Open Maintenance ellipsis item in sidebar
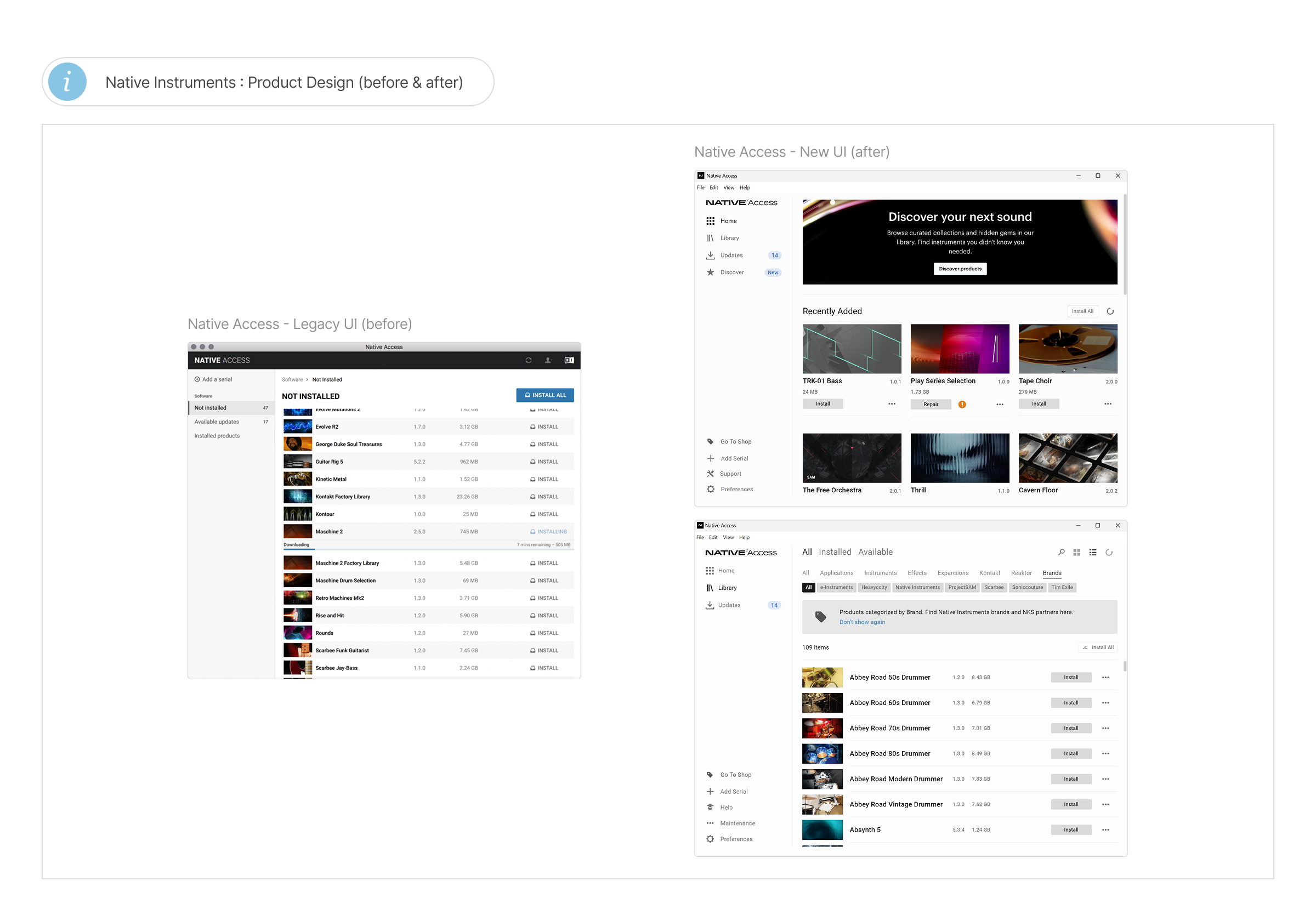 pos(710,823)
